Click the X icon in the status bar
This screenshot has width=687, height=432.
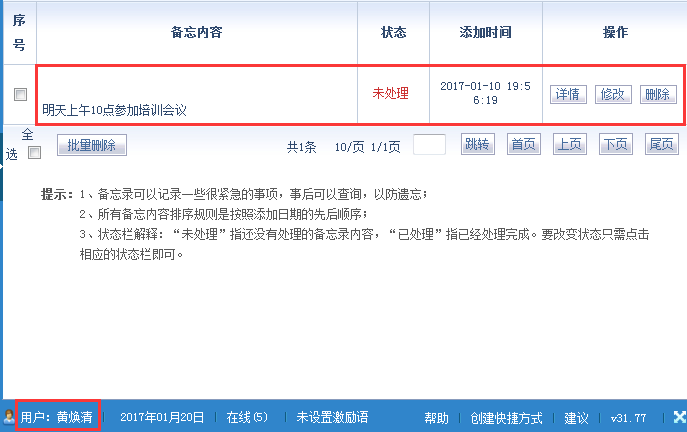click(678, 416)
